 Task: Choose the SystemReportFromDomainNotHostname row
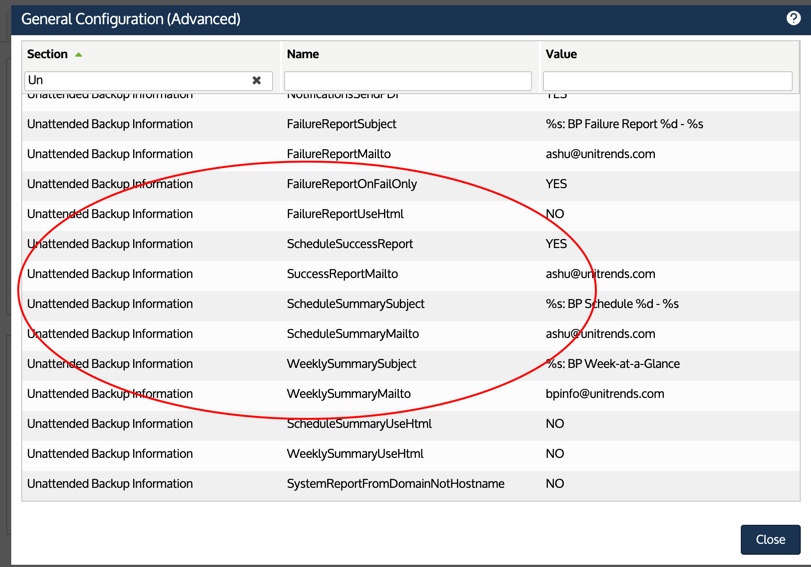(x=395, y=484)
